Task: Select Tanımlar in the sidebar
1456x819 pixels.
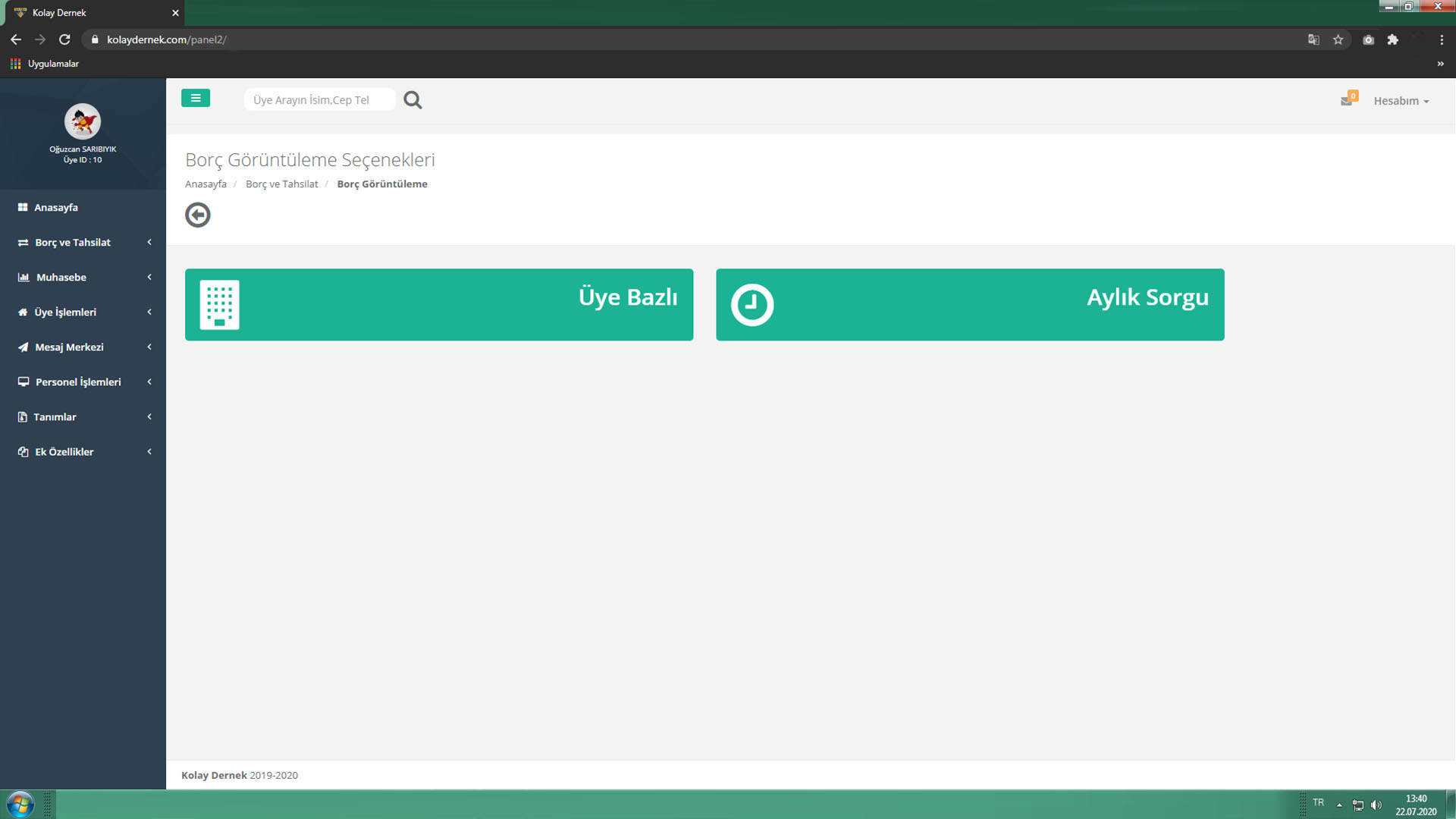Action: coord(83,417)
